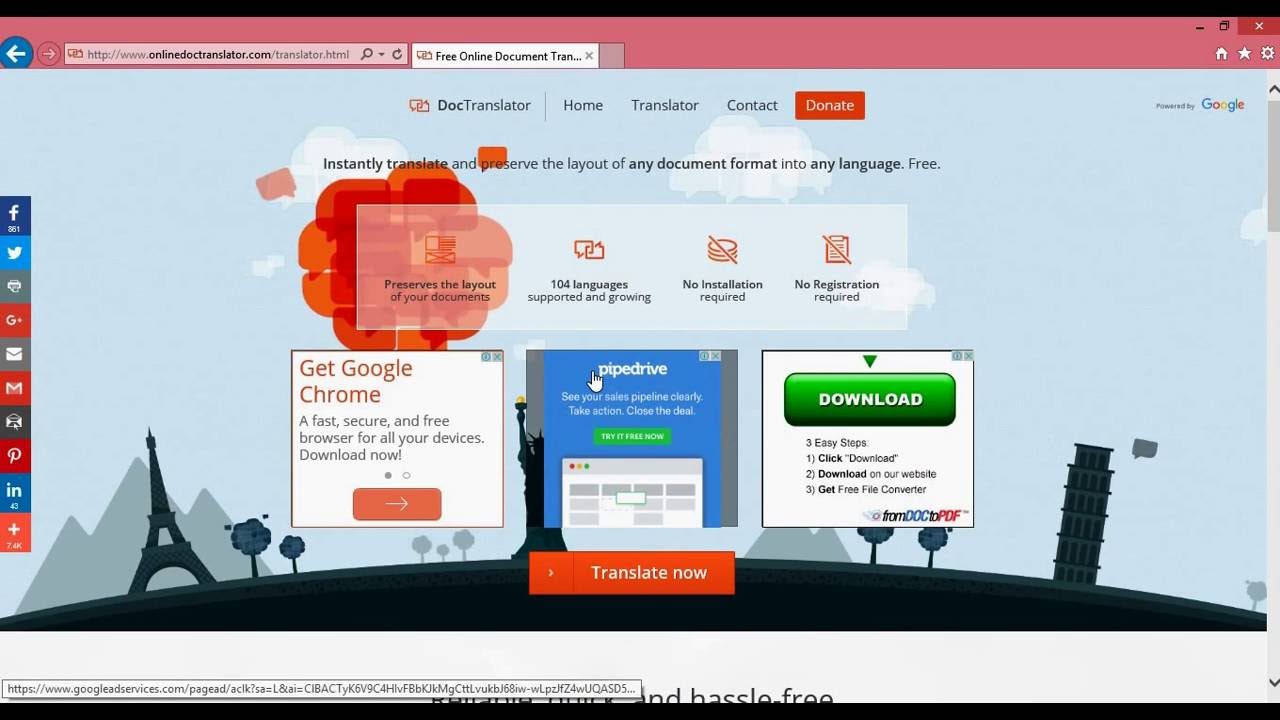Screen dimensions: 1280x720
Task: Click the pipedrive ad logo text
Action: click(x=632, y=369)
